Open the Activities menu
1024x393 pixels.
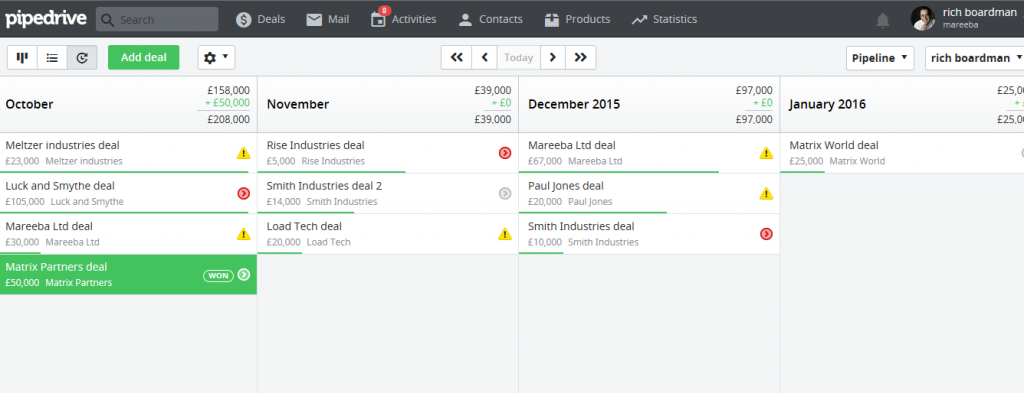coord(403,19)
